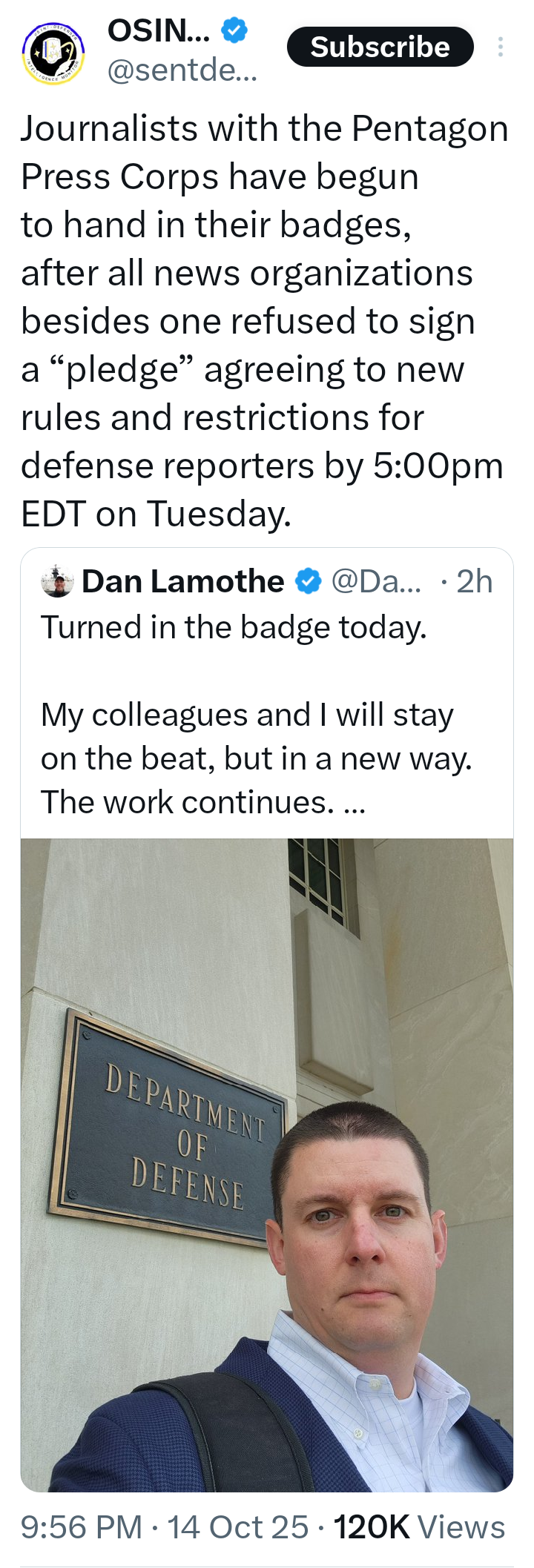Open the @sentde... handle link
534x1568 pixels.
click(x=182, y=70)
